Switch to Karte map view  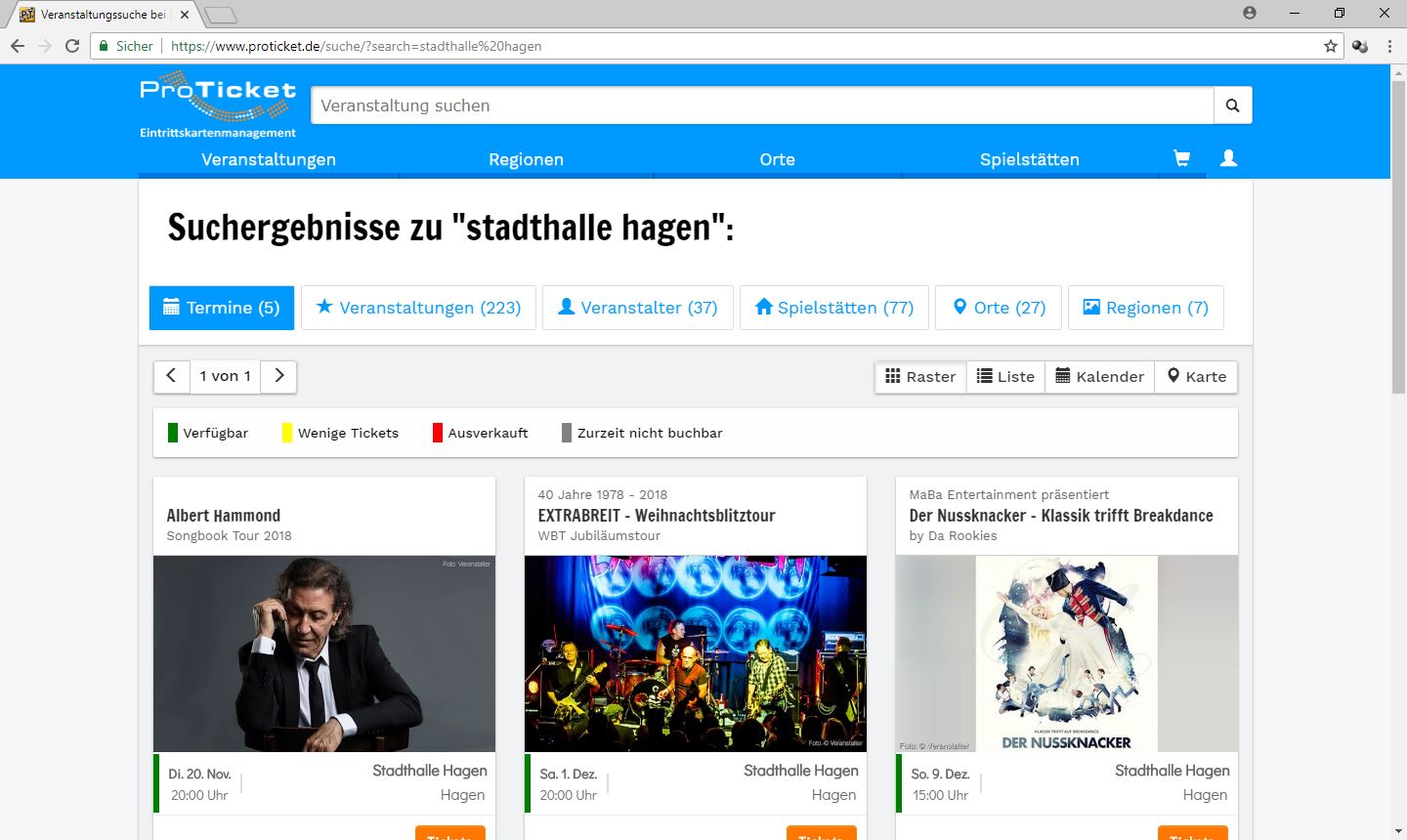[x=1196, y=377]
